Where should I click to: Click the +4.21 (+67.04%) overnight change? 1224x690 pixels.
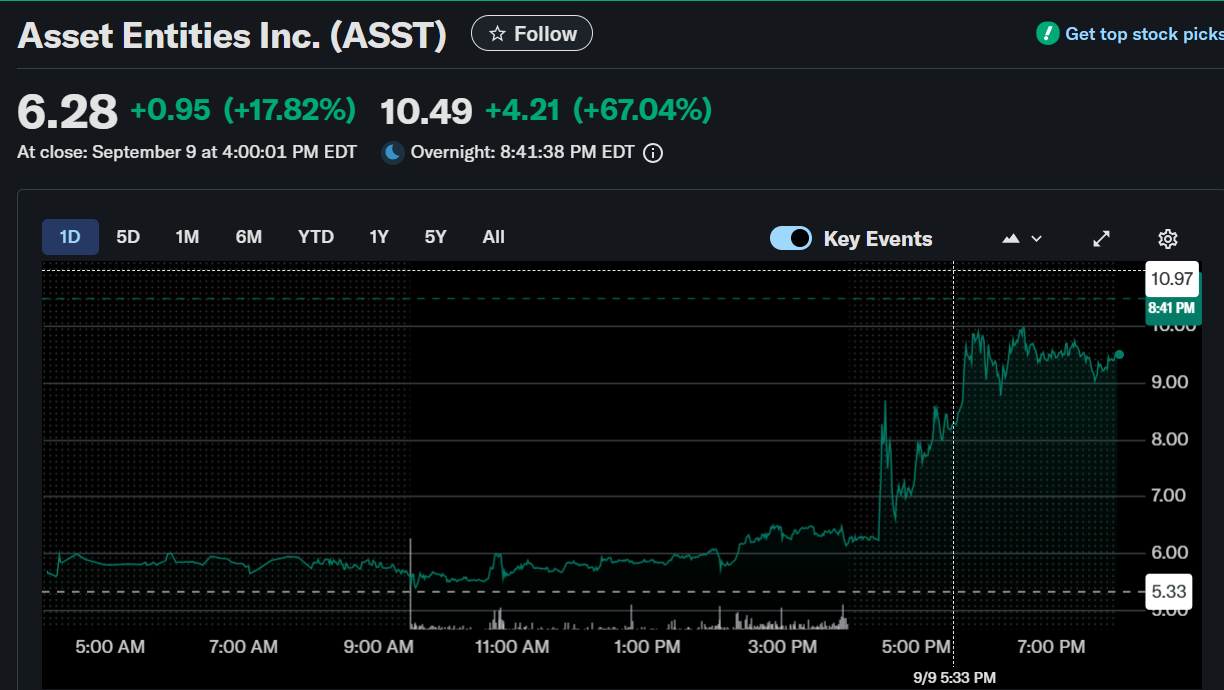tap(598, 110)
